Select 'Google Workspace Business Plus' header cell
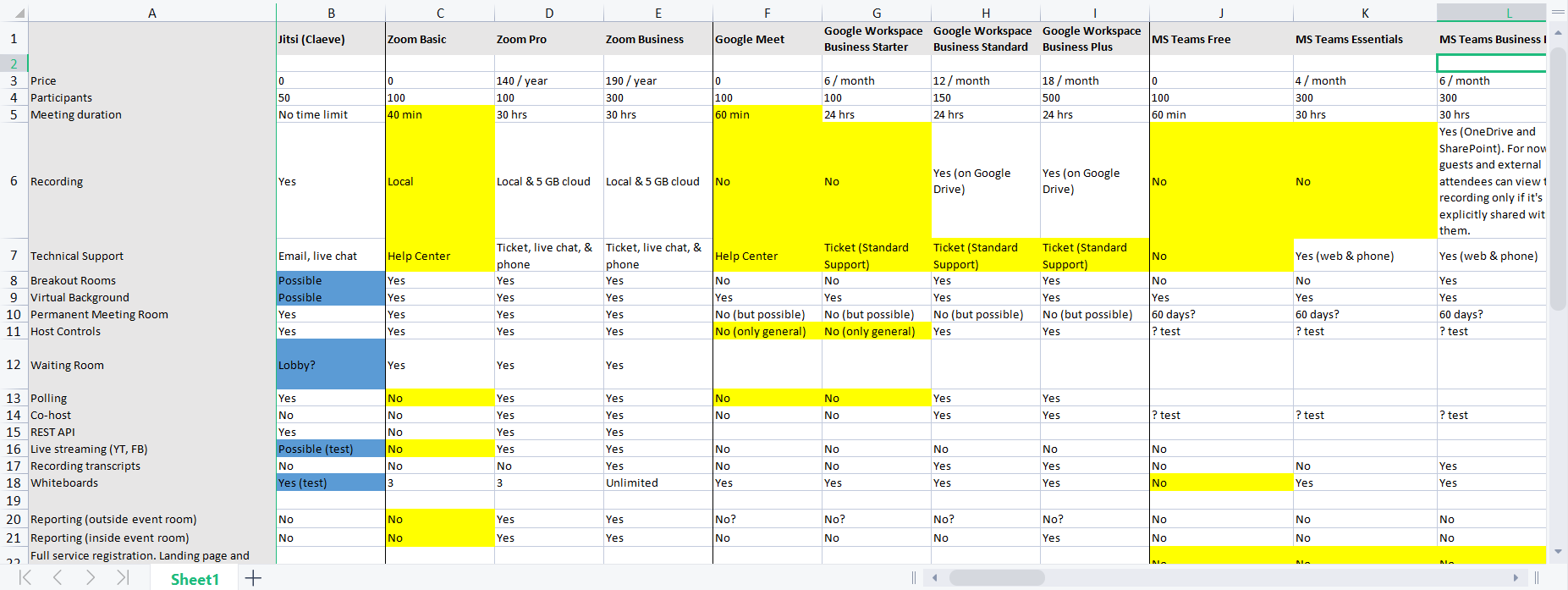The width and height of the screenshot is (1568, 590). pos(1095,39)
